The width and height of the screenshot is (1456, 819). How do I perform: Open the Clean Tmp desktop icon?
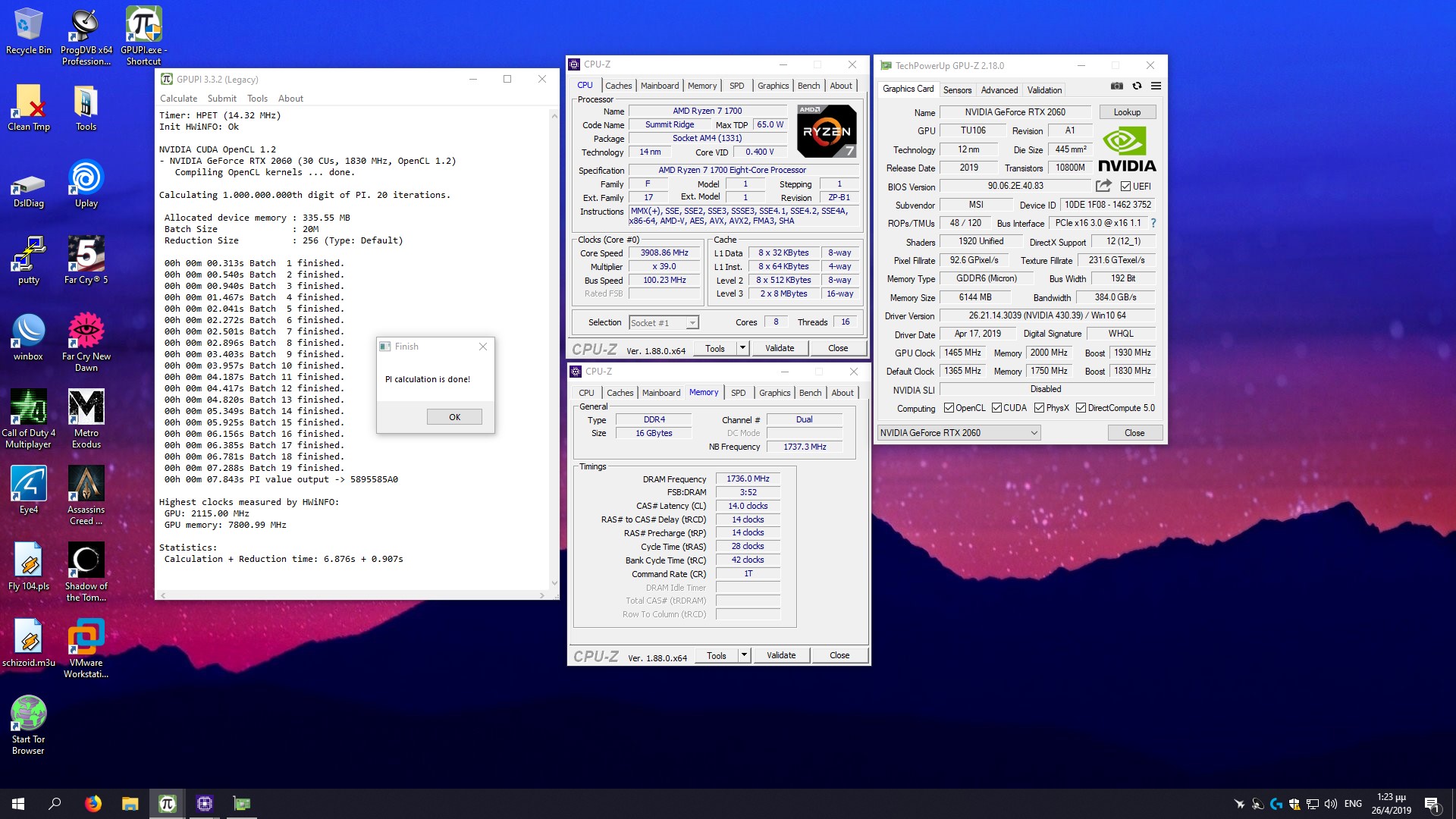pyautogui.click(x=28, y=108)
